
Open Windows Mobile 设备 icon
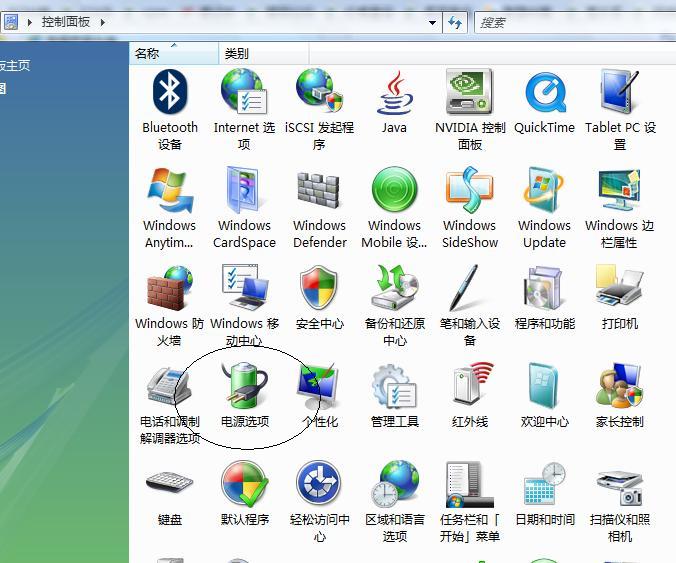pyautogui.click(x=394, y=190)
